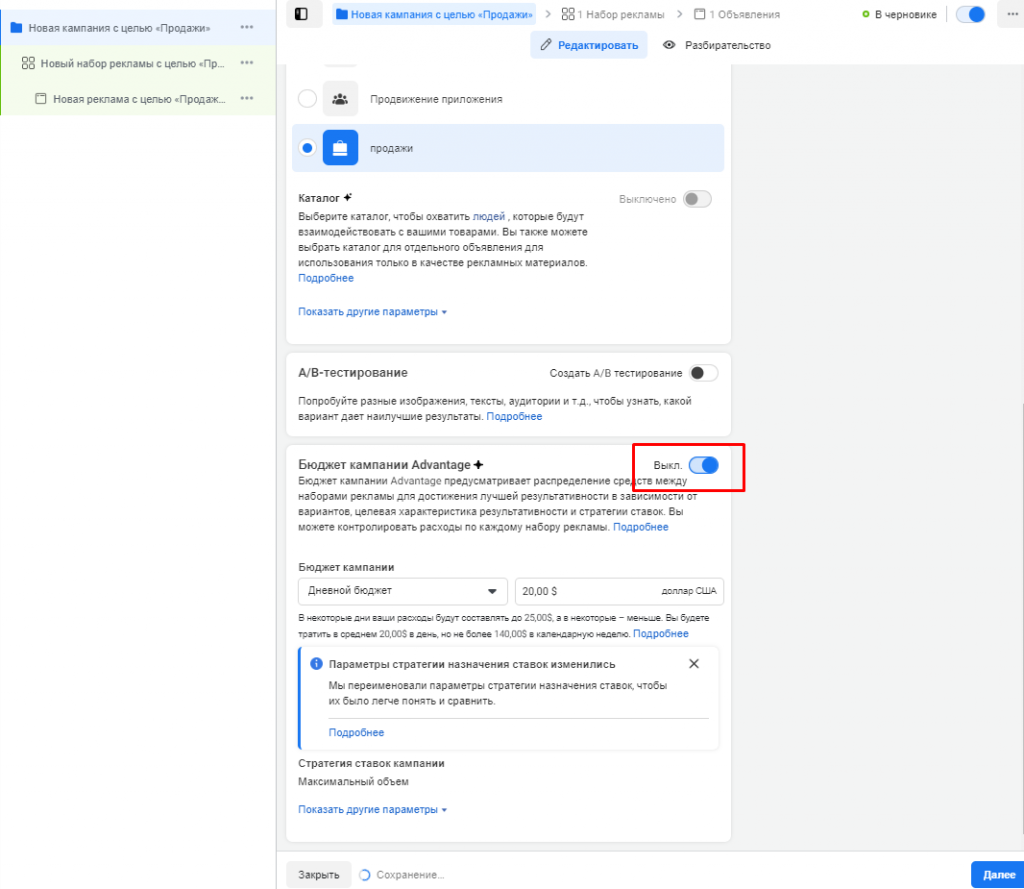Open options menu for «Новая реклама» row
The width and height of the screenshot is (1024, 889).
click(247, 98)
